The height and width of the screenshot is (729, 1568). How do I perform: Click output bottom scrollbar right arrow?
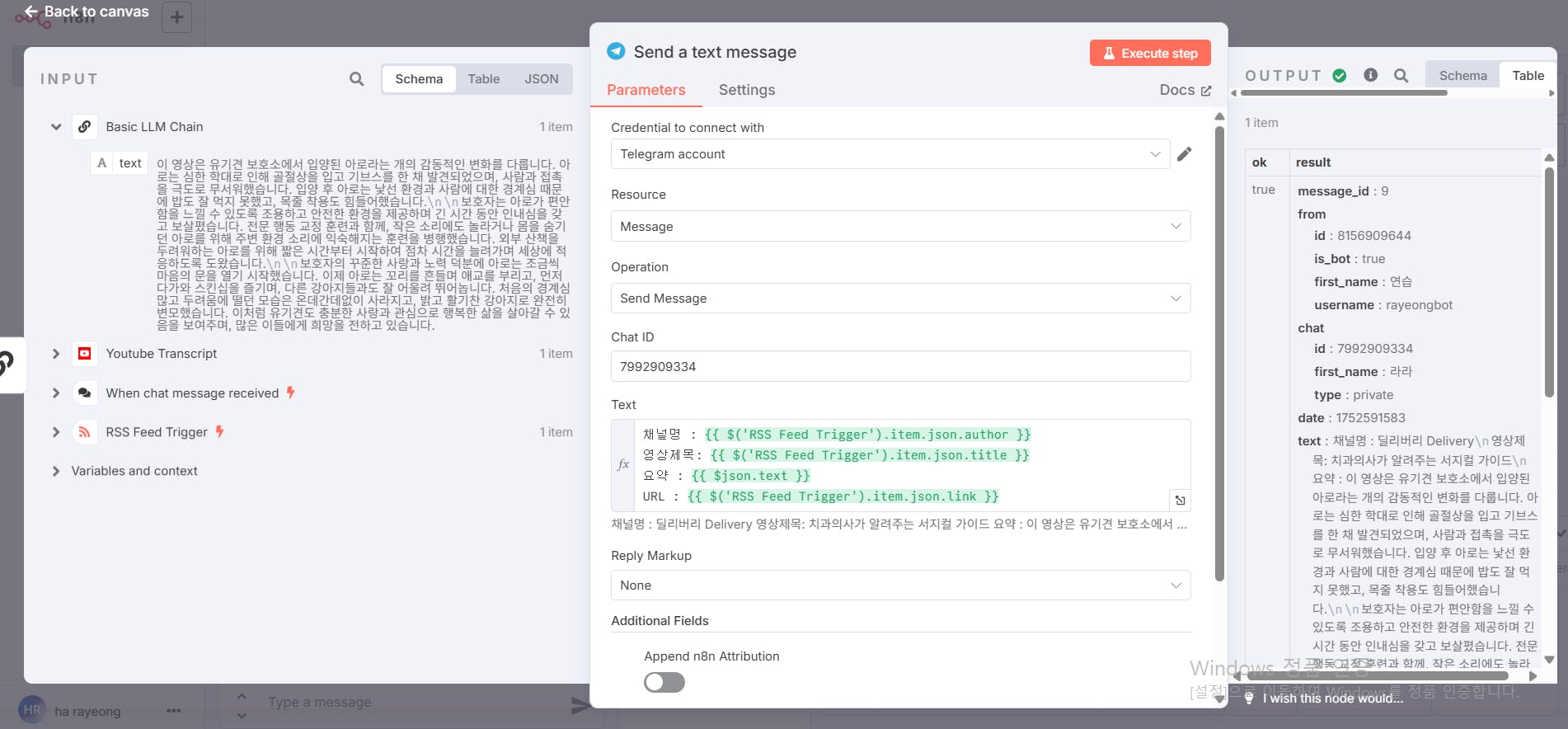(x=1533, y=676)
